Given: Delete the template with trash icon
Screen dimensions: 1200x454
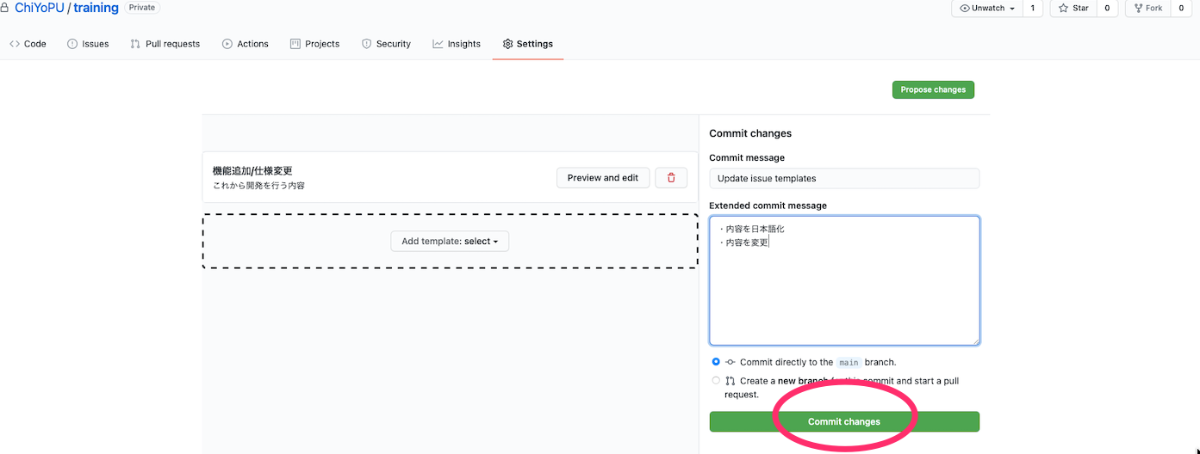Looking at the screenshot, I should click(671, 177).
